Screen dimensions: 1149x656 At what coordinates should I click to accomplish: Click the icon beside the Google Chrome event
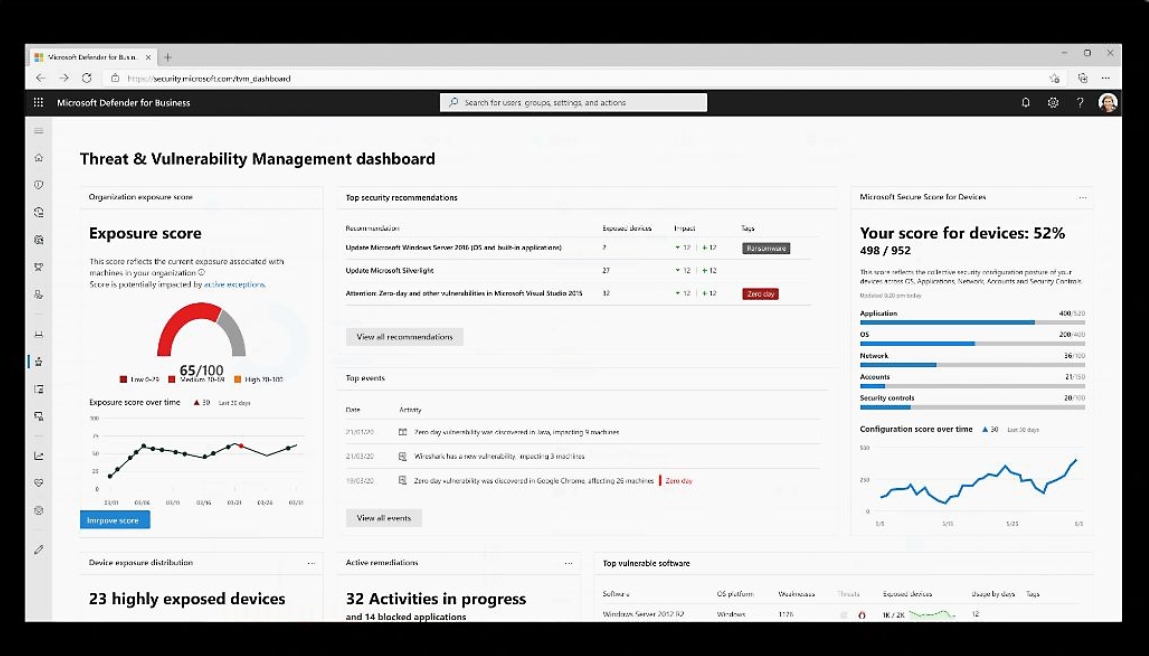[x=402, y=481]
